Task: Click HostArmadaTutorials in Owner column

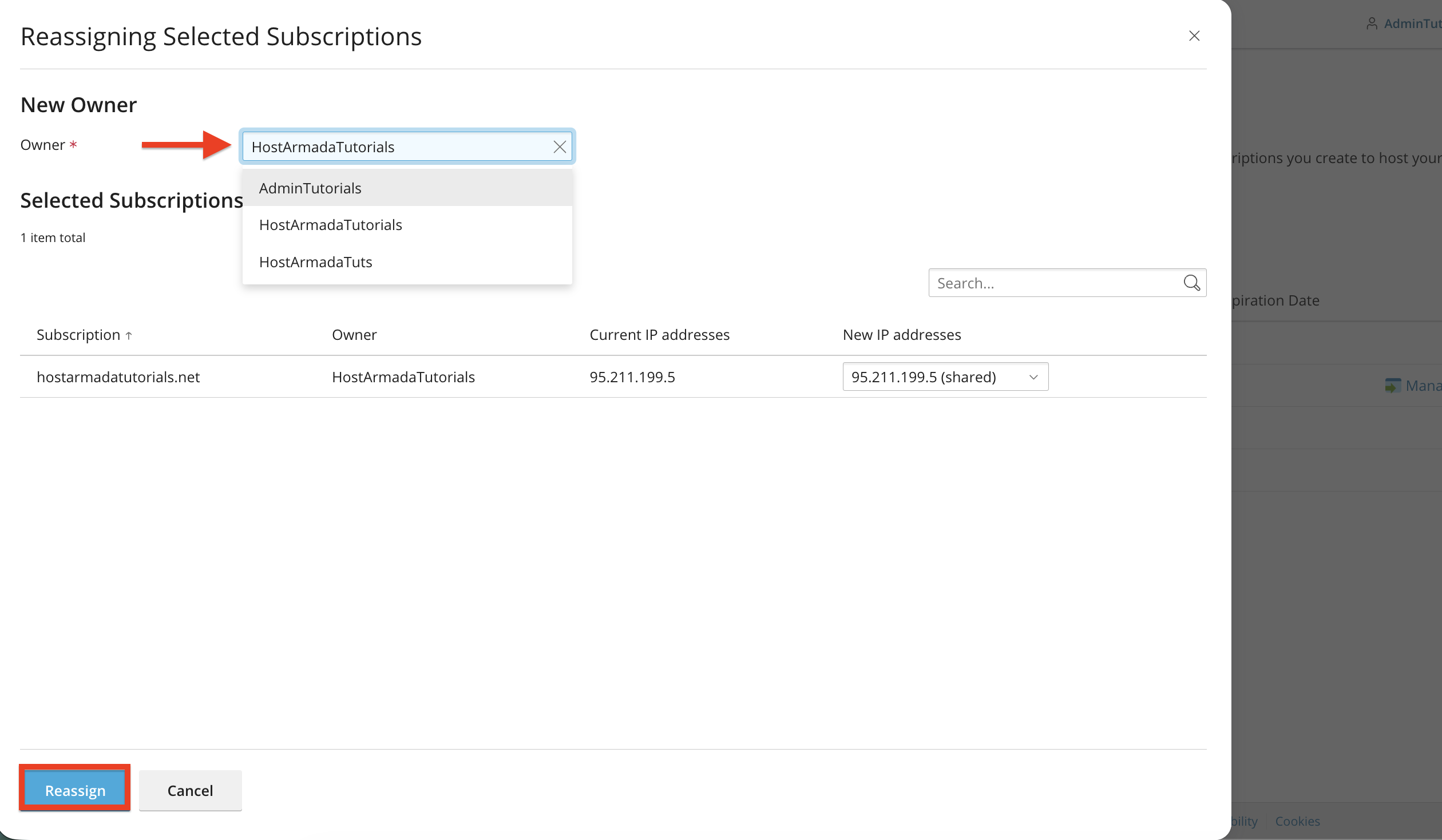Action: click(x=403, y=377)
